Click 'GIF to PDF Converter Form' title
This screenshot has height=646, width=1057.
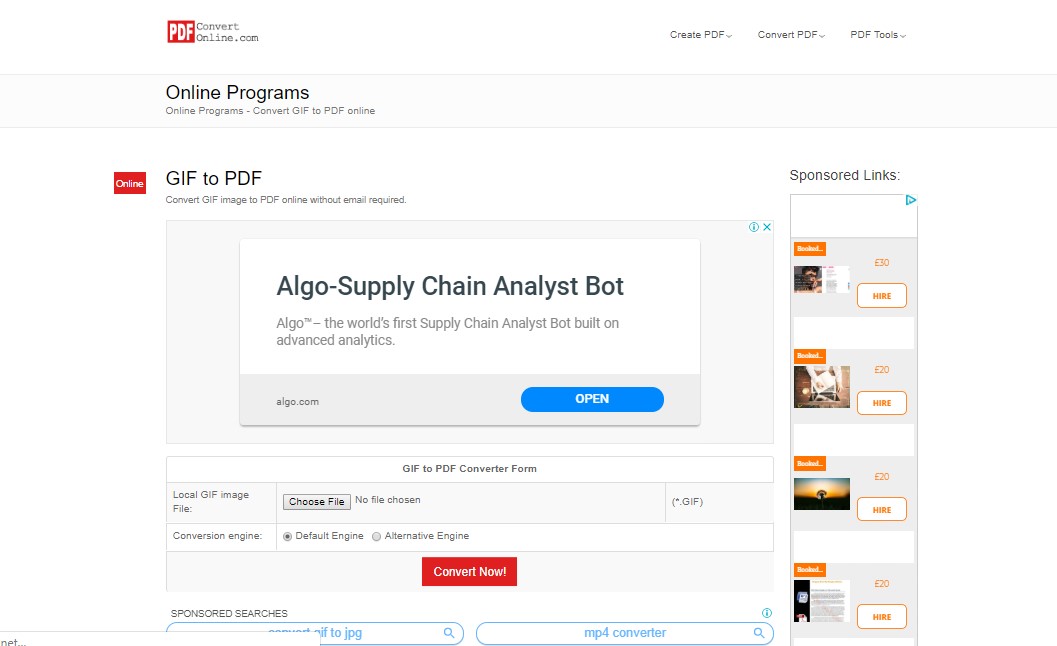click(469, 469)
